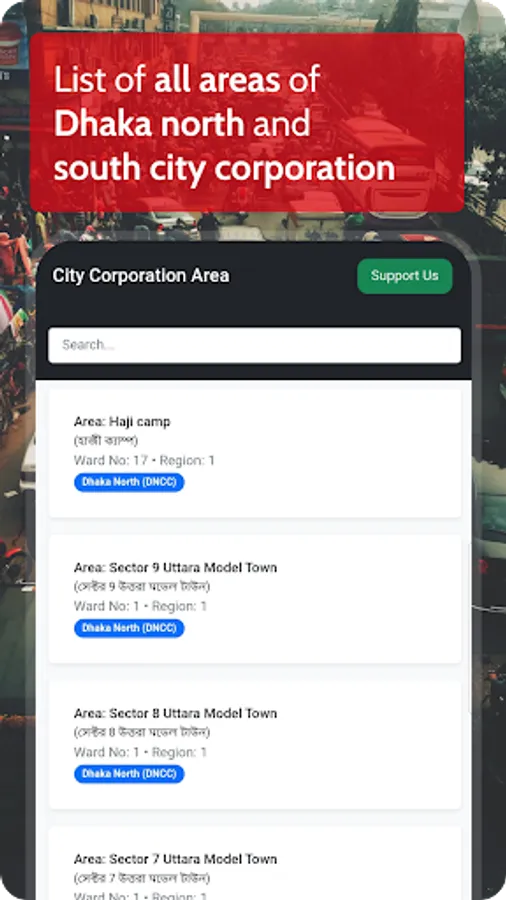Click the City Corporation Area header title

(141, 276)
